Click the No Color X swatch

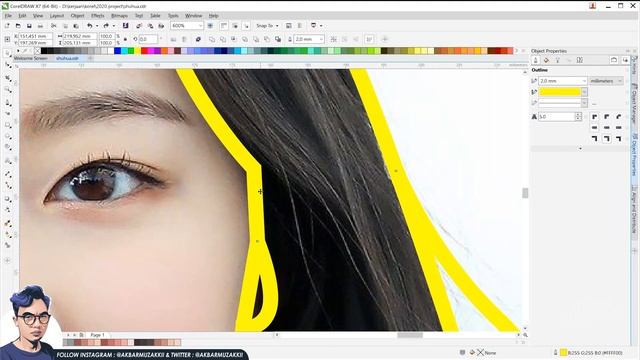tap(38, 51)
